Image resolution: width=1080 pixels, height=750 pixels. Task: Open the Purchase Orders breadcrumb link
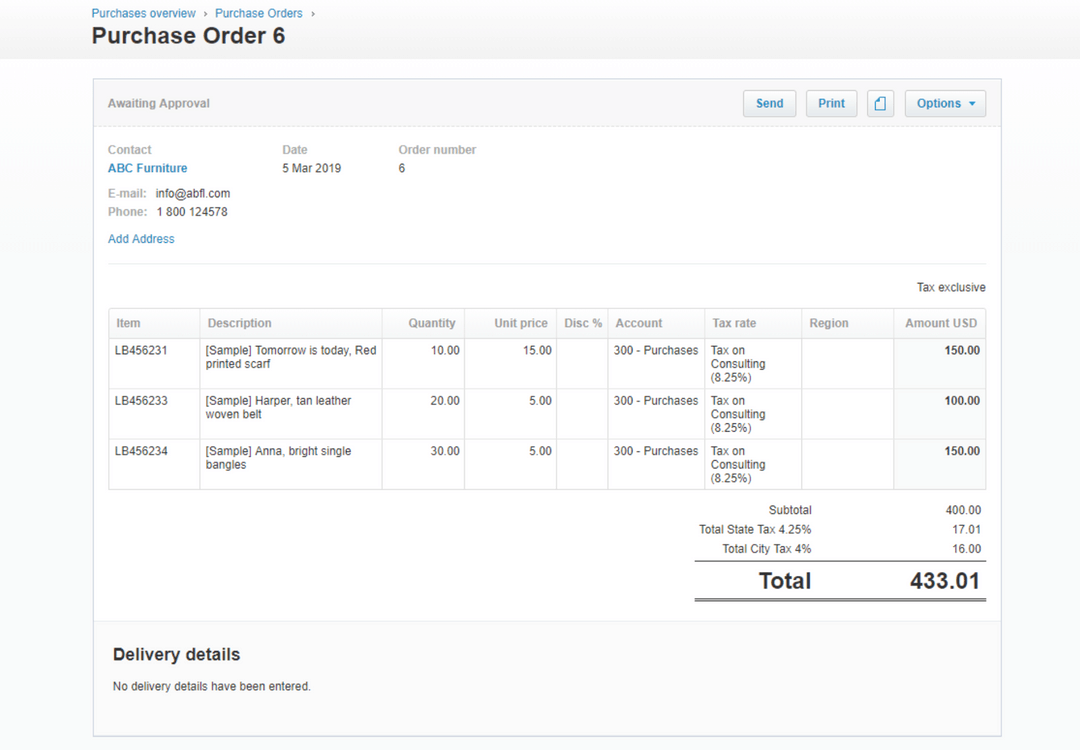[258, 13]
